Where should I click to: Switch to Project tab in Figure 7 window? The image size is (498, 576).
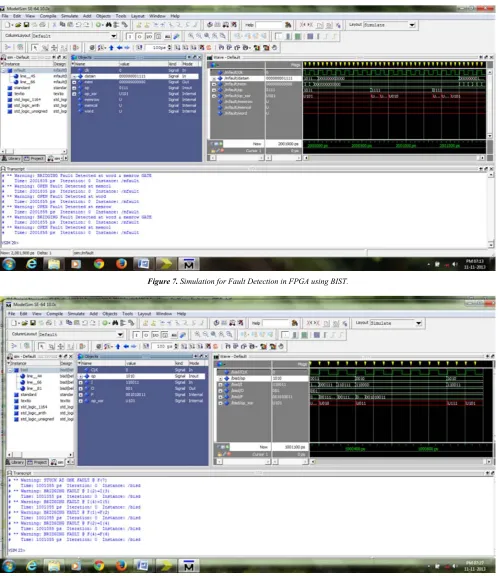34,159
